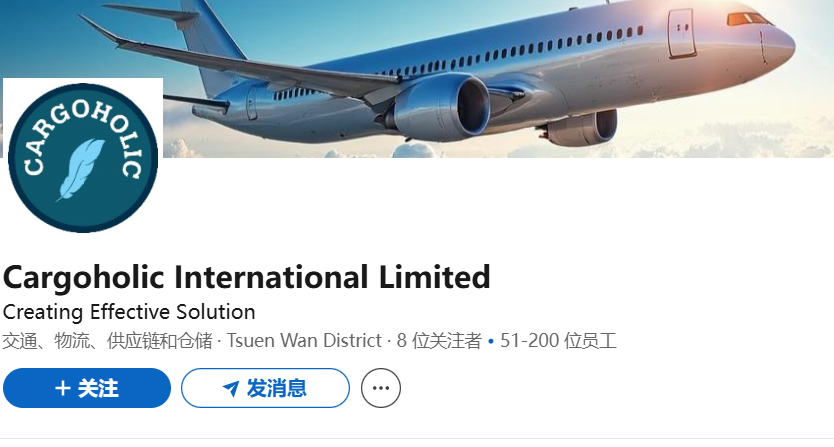
Task: Open the three-dot more options menu
Action: [381, 388]
